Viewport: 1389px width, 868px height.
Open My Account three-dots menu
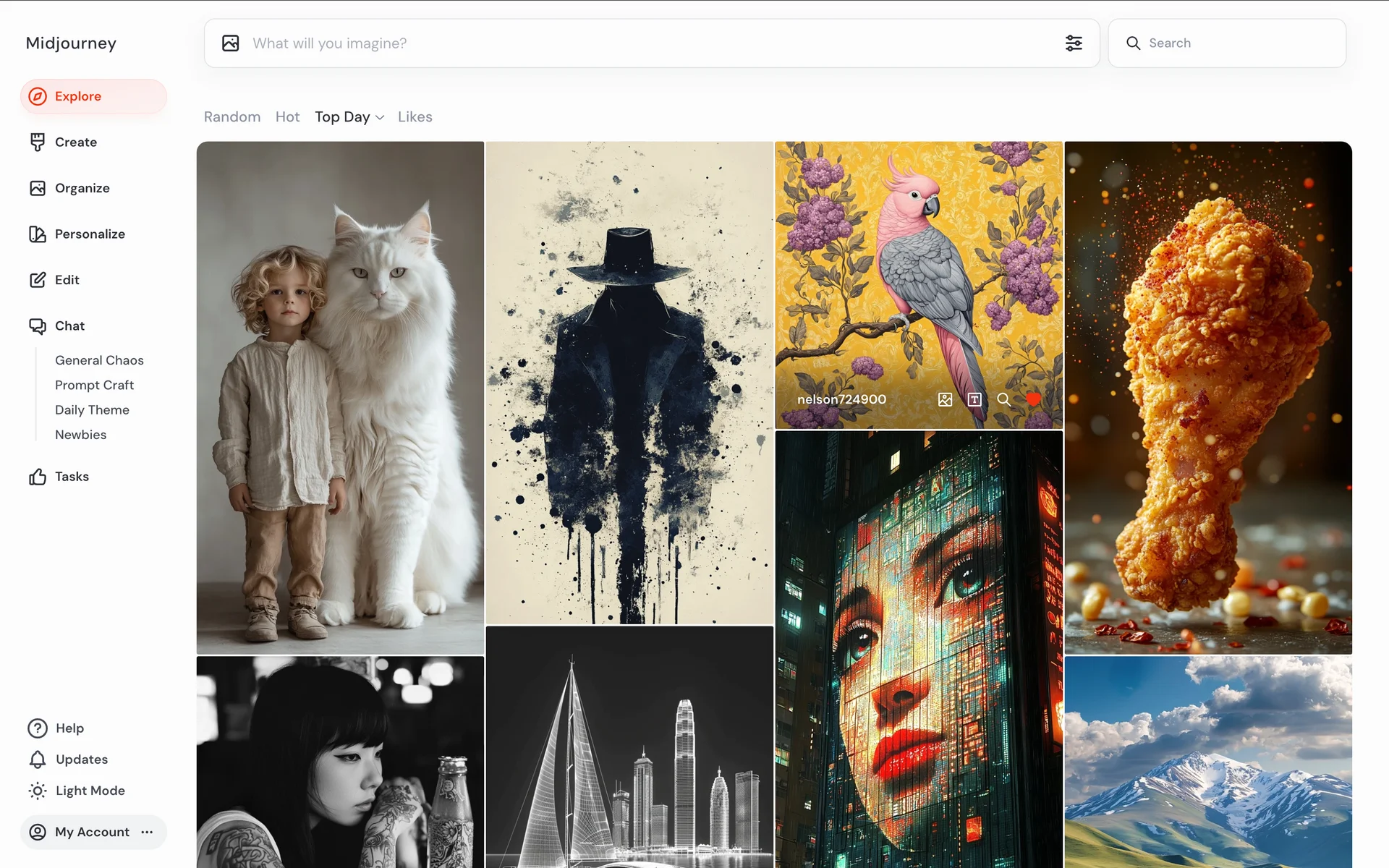[x=148, y=832]
